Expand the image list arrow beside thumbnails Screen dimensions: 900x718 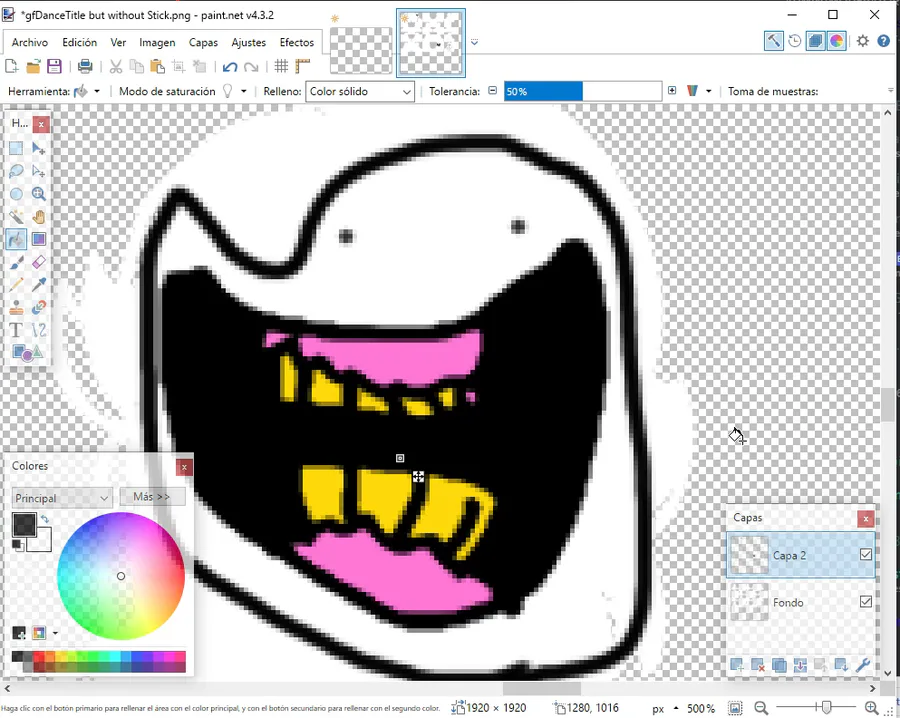(x=474, y=42)
